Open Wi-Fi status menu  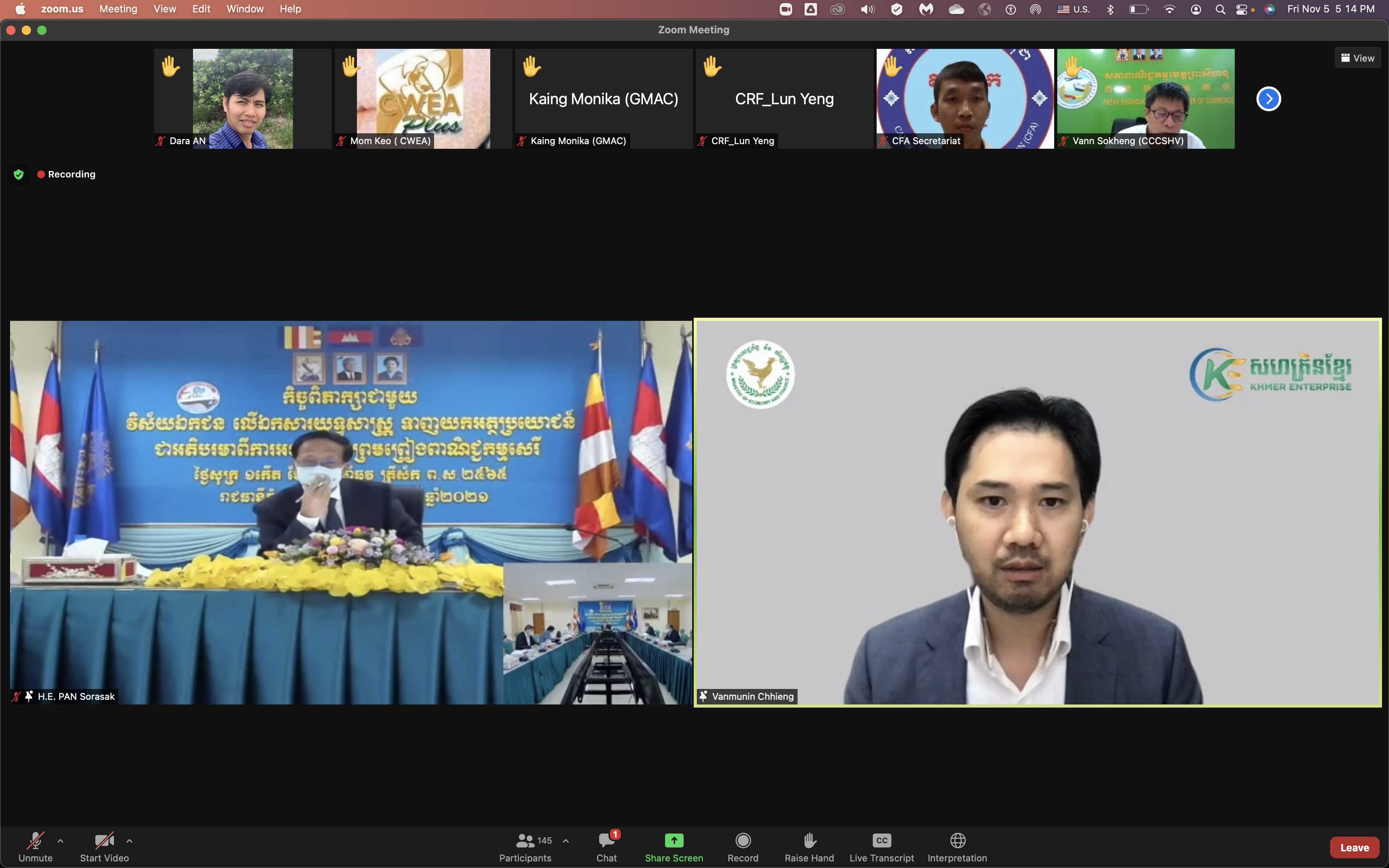pyautogui.click(x=1169, y=9)
